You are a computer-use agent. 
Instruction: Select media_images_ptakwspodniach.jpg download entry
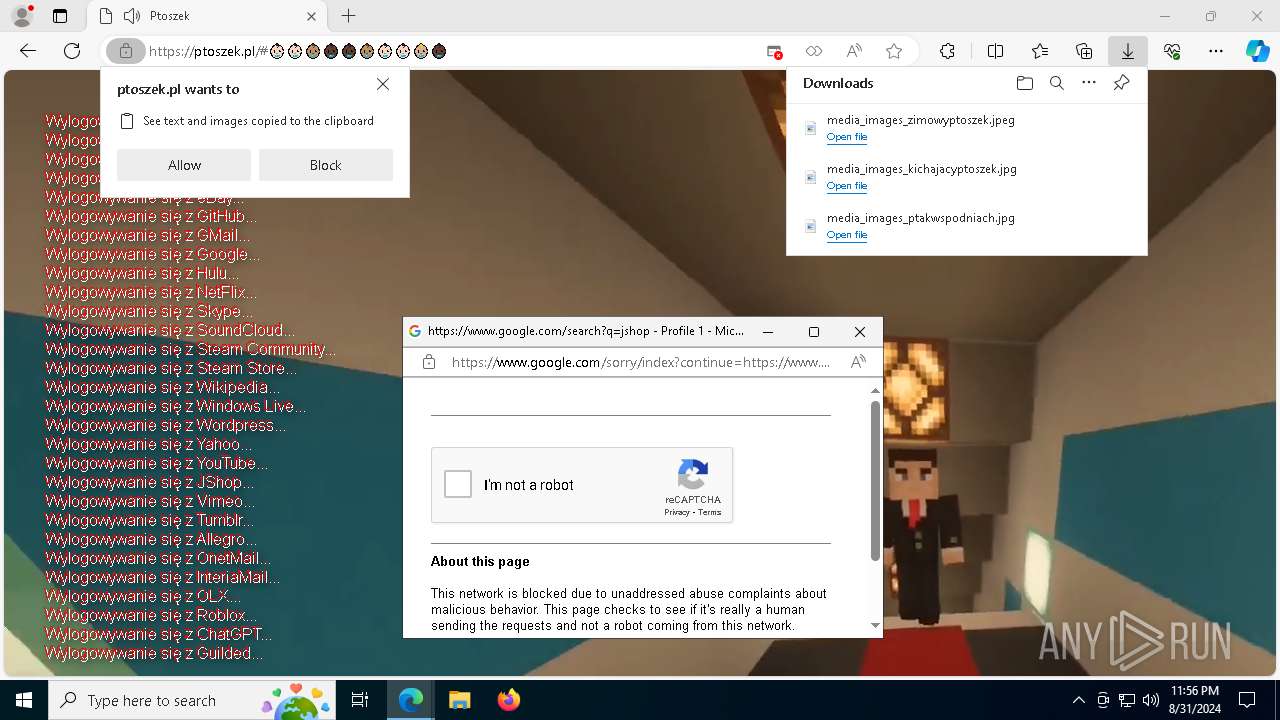click(x=967, y=226)
